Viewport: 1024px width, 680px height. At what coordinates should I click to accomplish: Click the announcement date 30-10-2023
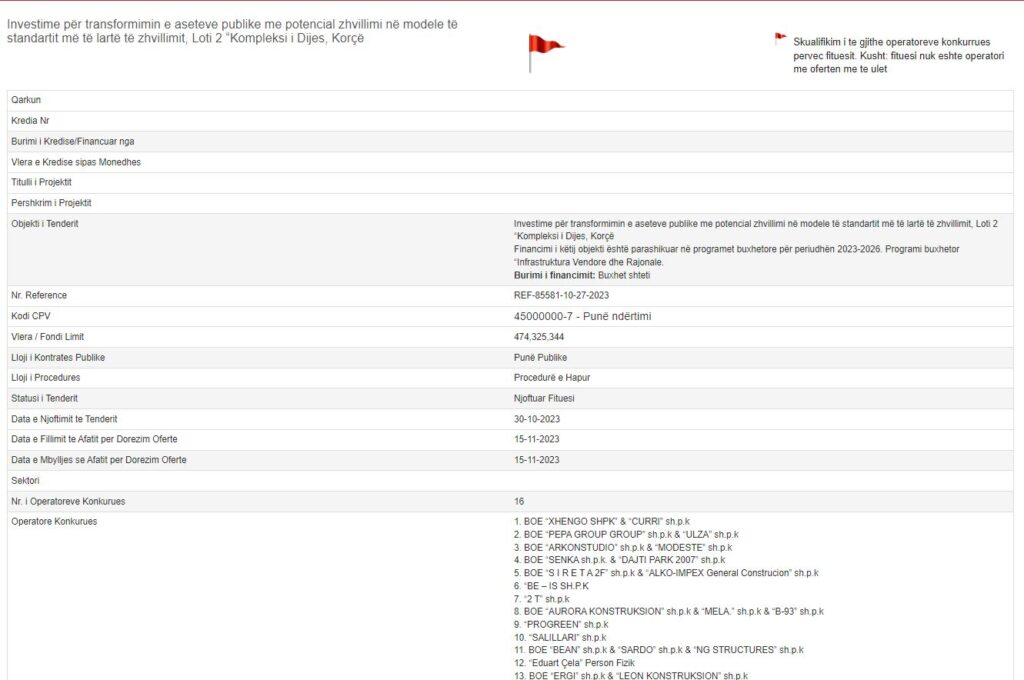[x=536, y=419]
